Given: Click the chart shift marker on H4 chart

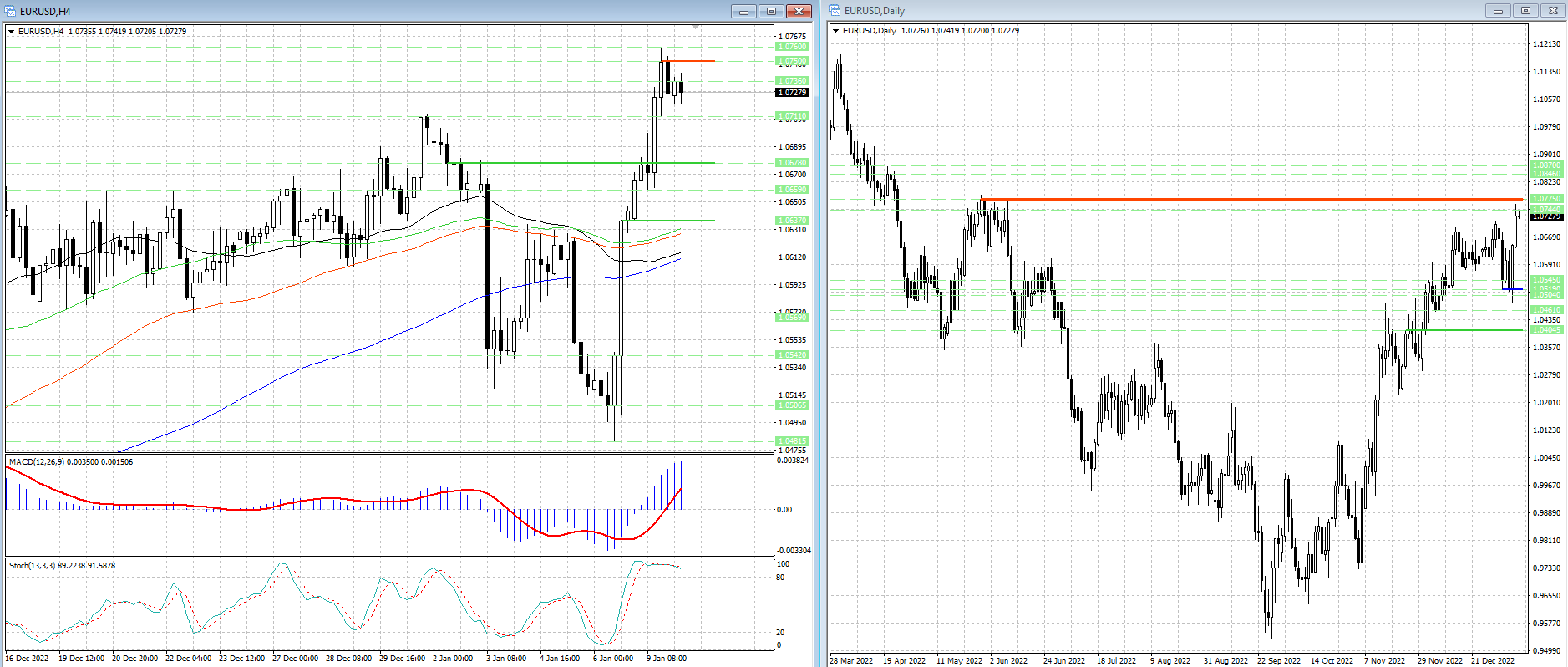Looking at the screenshot, I should click(x=696, y=28).
